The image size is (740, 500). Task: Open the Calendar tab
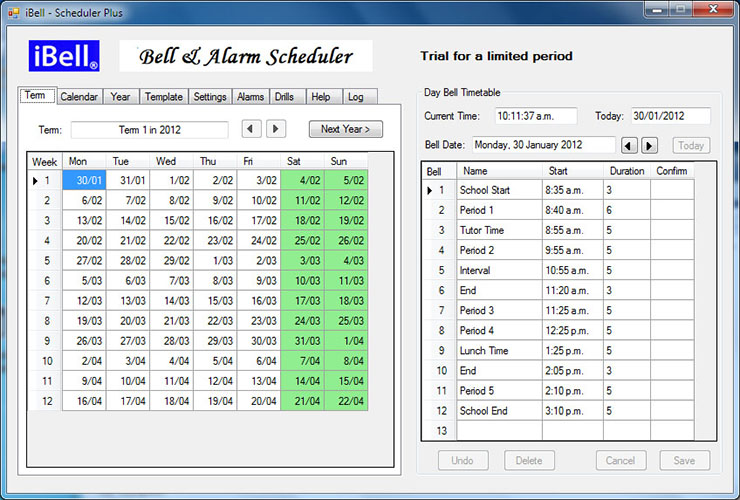[79, 97]
